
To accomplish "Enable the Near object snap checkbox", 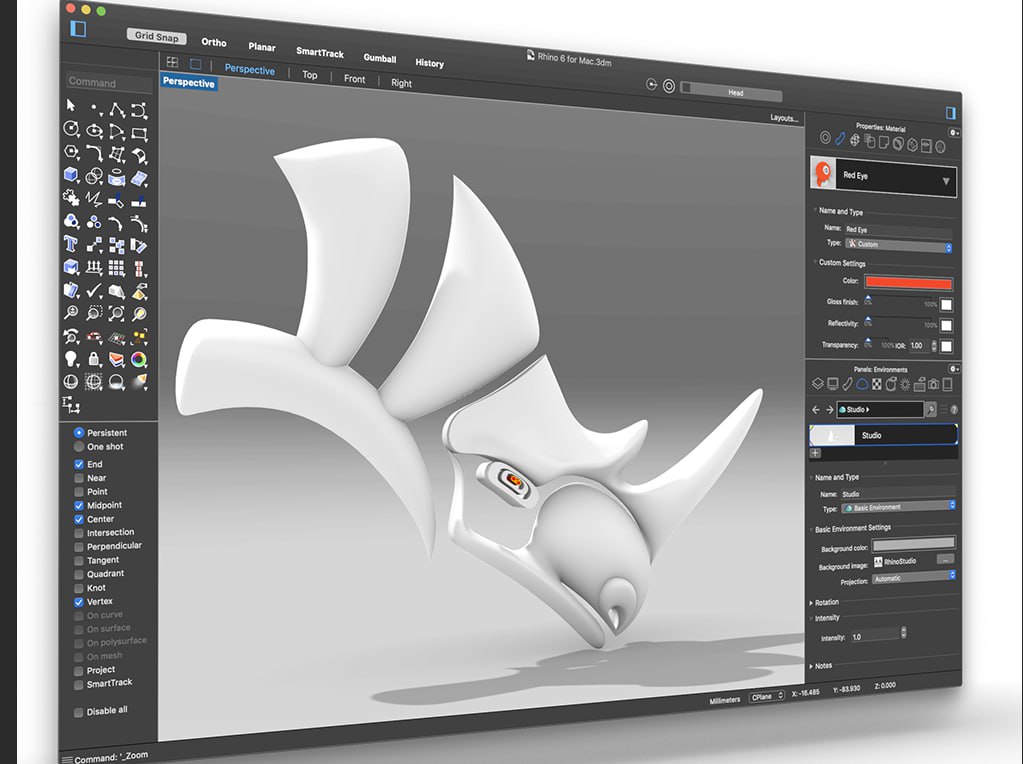I will pos(79,478).
